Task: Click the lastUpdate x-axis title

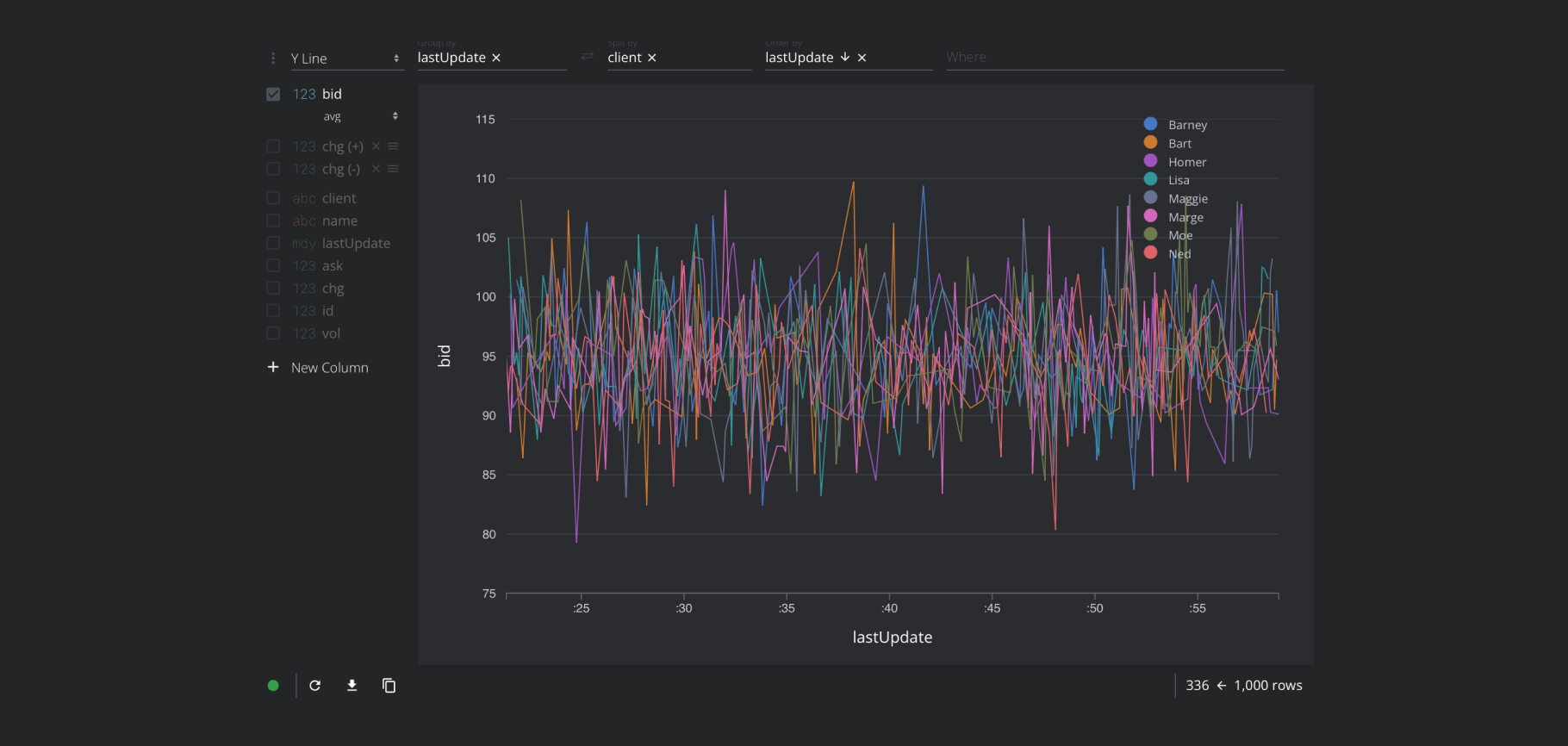Action: [x=893, y=637]
